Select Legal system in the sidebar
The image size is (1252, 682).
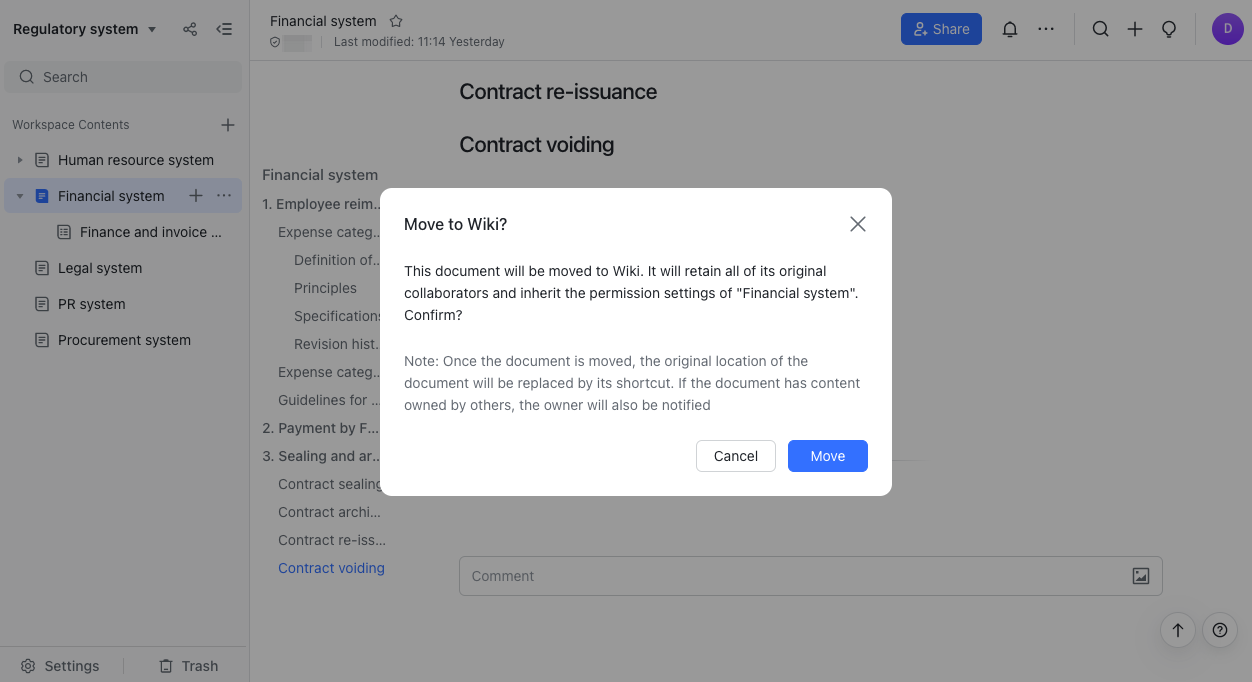coord(100,268)
